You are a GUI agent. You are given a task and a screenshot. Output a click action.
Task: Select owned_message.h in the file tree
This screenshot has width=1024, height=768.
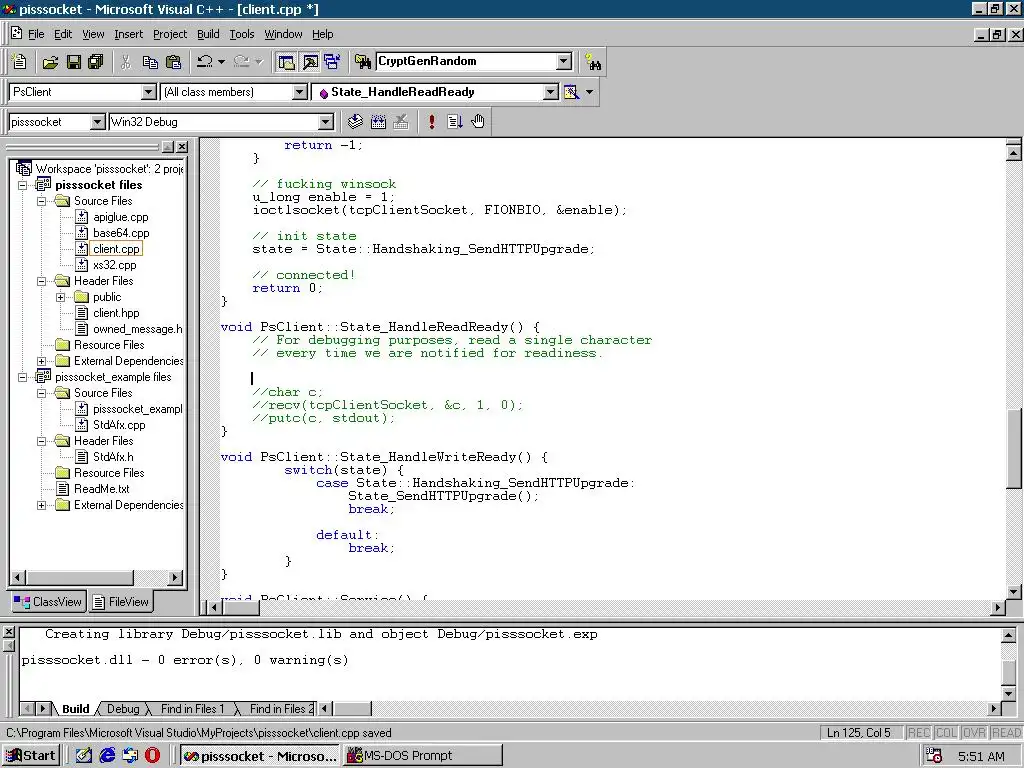(x=138, y=329)
